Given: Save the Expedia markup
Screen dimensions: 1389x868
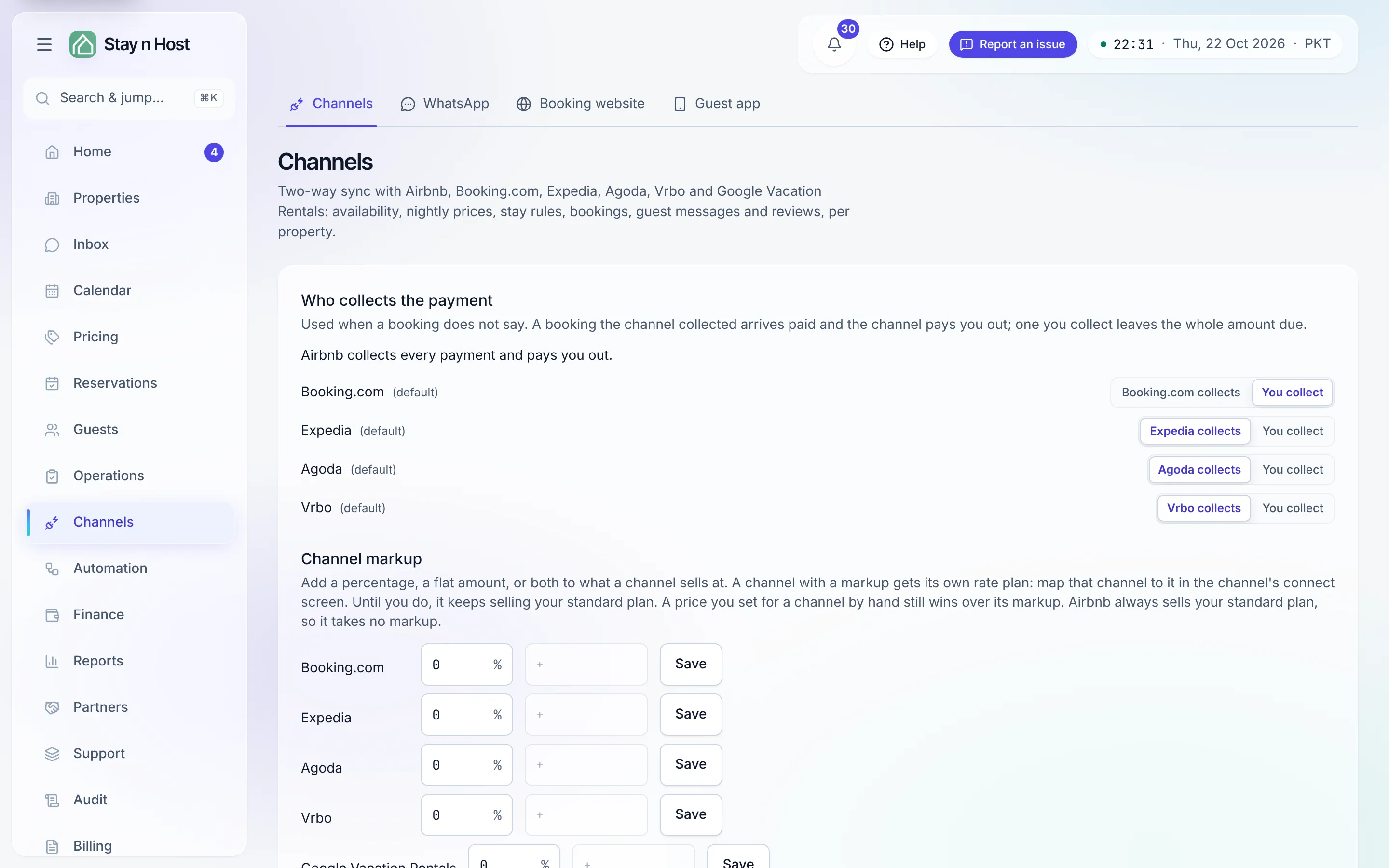Looking at the screenshot, I should click(691, 714).
